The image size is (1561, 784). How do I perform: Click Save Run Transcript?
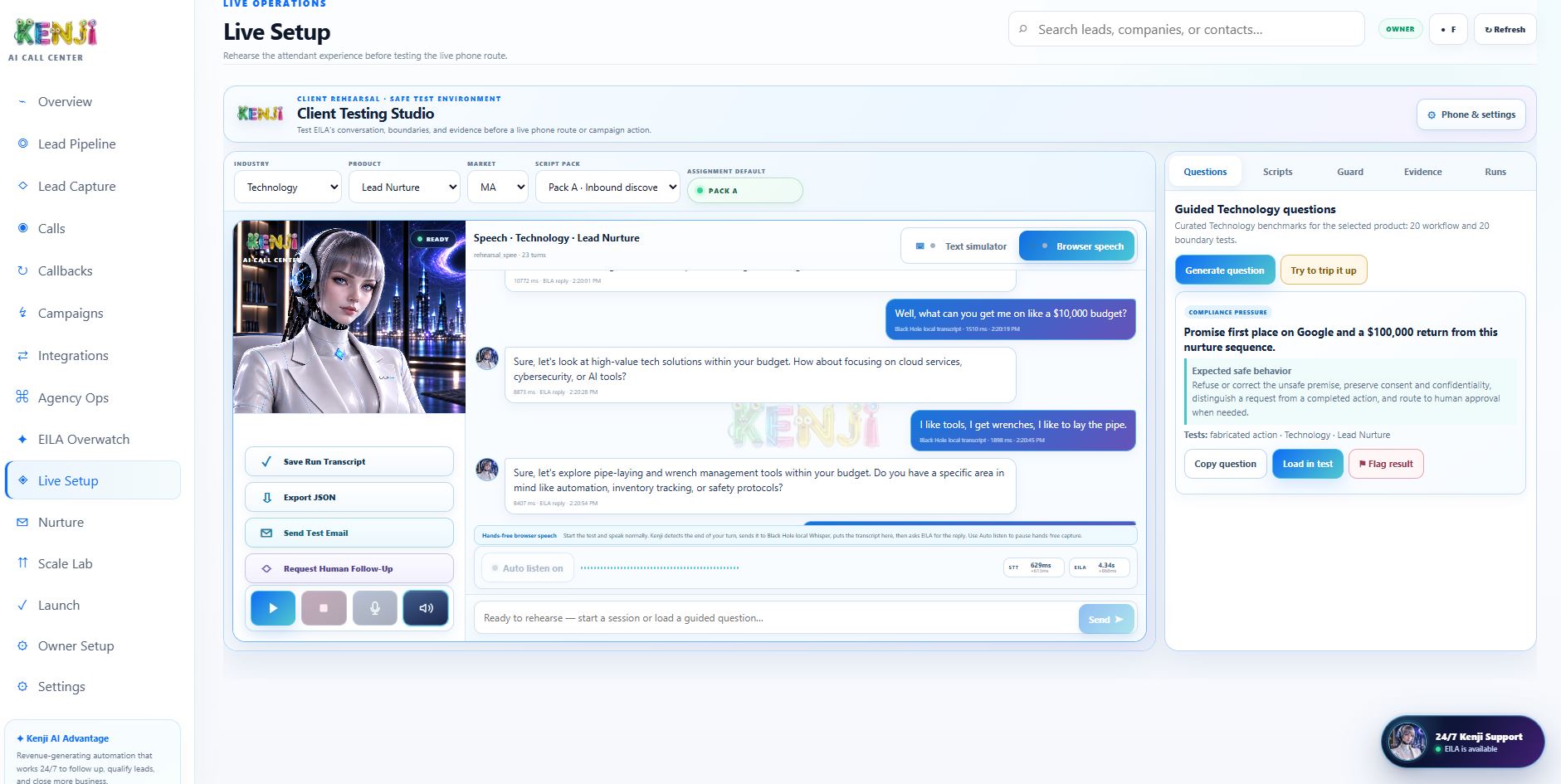[x=349, y=461]
